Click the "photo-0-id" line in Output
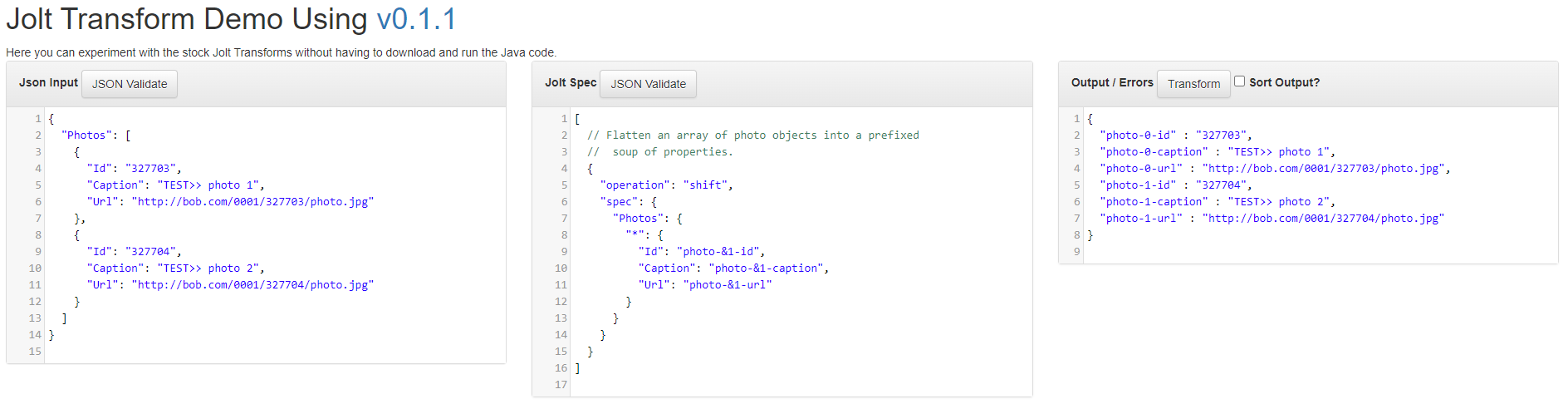Viewport: 1568px width, 404px height. (1174, 135)
